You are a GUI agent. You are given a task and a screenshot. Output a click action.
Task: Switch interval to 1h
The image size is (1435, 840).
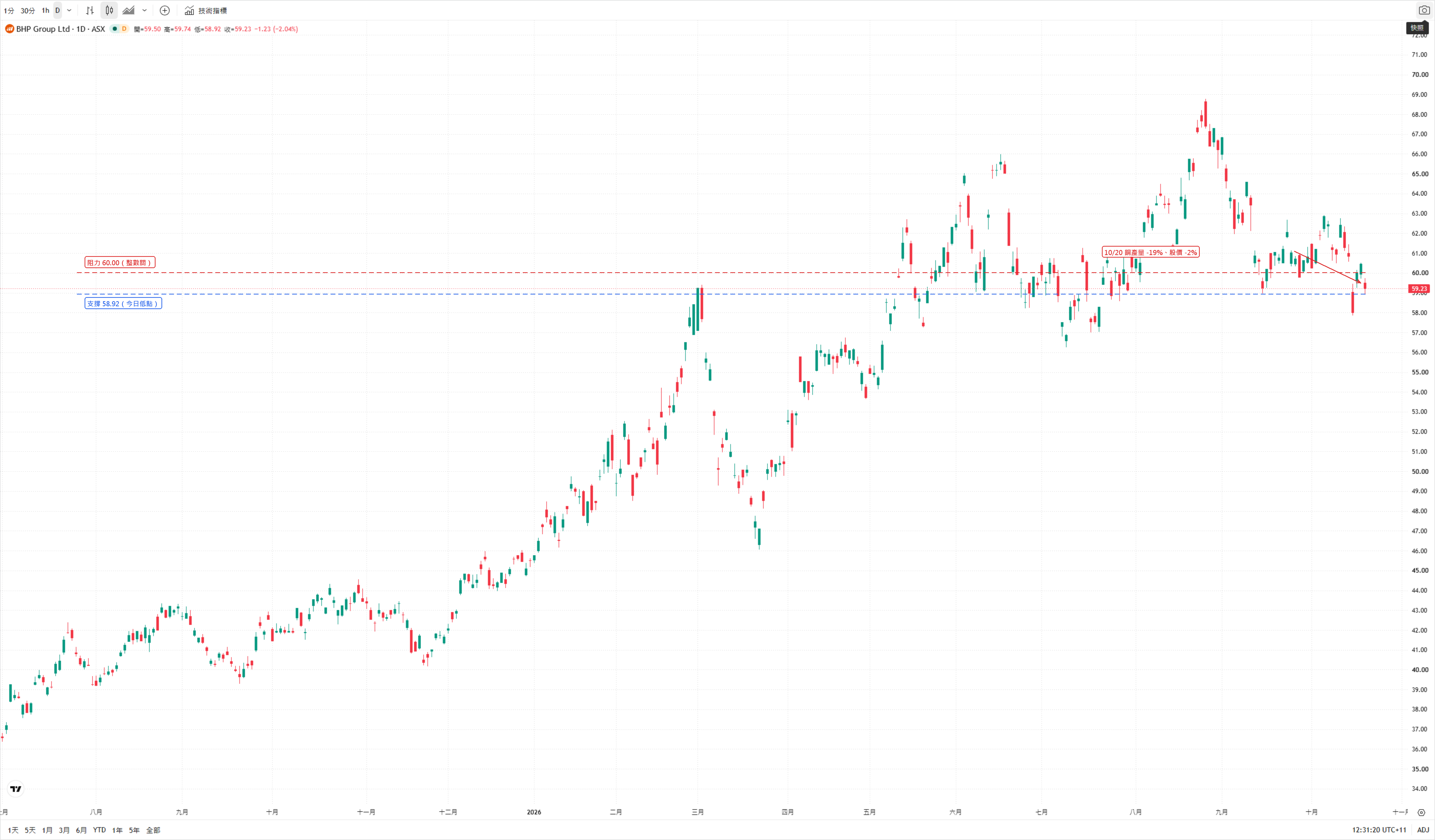point(46,10)
